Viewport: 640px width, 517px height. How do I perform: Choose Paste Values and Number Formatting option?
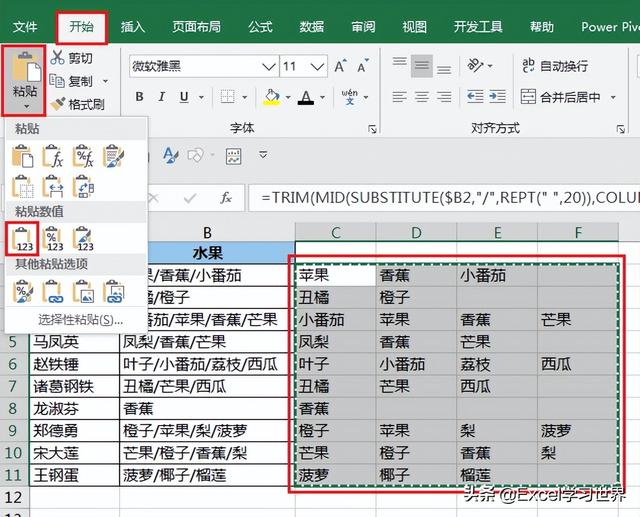pos(53,239)
